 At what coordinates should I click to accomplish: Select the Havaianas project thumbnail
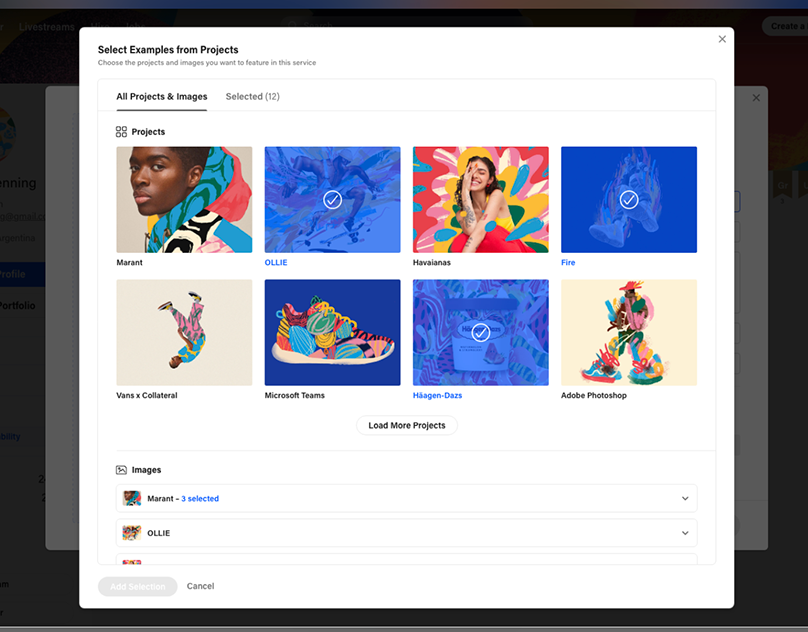point(480,199)
